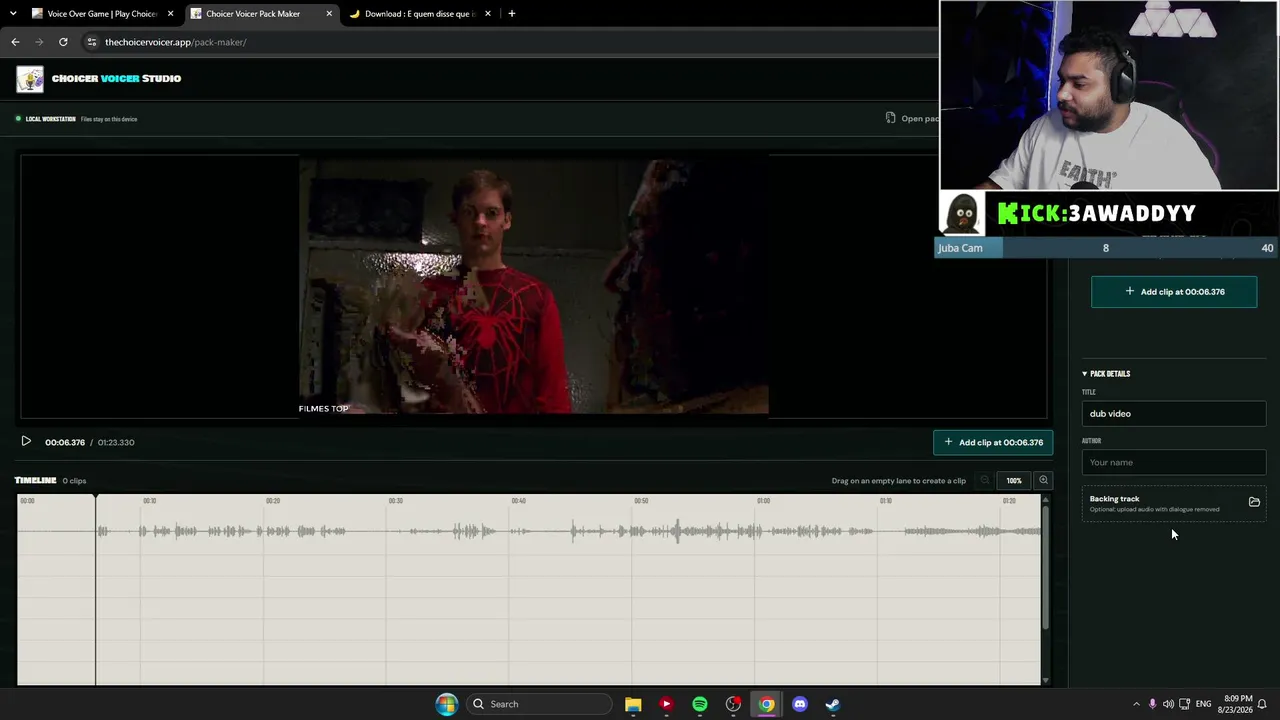The height and width of the screenshot is (720, 1280).
Task: View site information icon
Action: (91, 42)
